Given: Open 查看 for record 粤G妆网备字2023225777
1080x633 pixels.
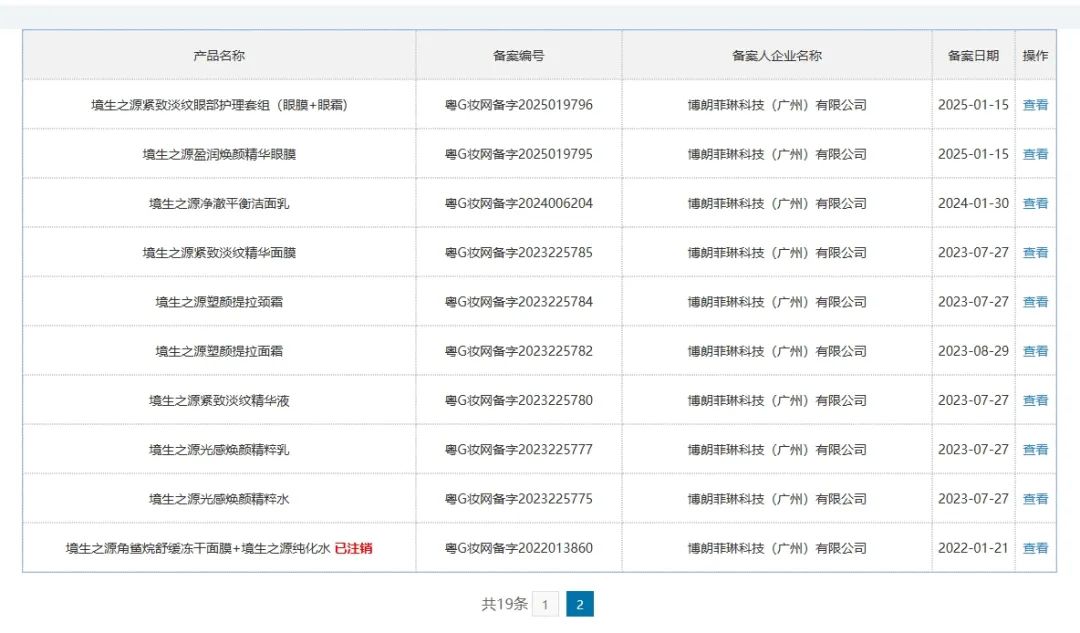Looking at the screenshot, I should [1035, 450].
